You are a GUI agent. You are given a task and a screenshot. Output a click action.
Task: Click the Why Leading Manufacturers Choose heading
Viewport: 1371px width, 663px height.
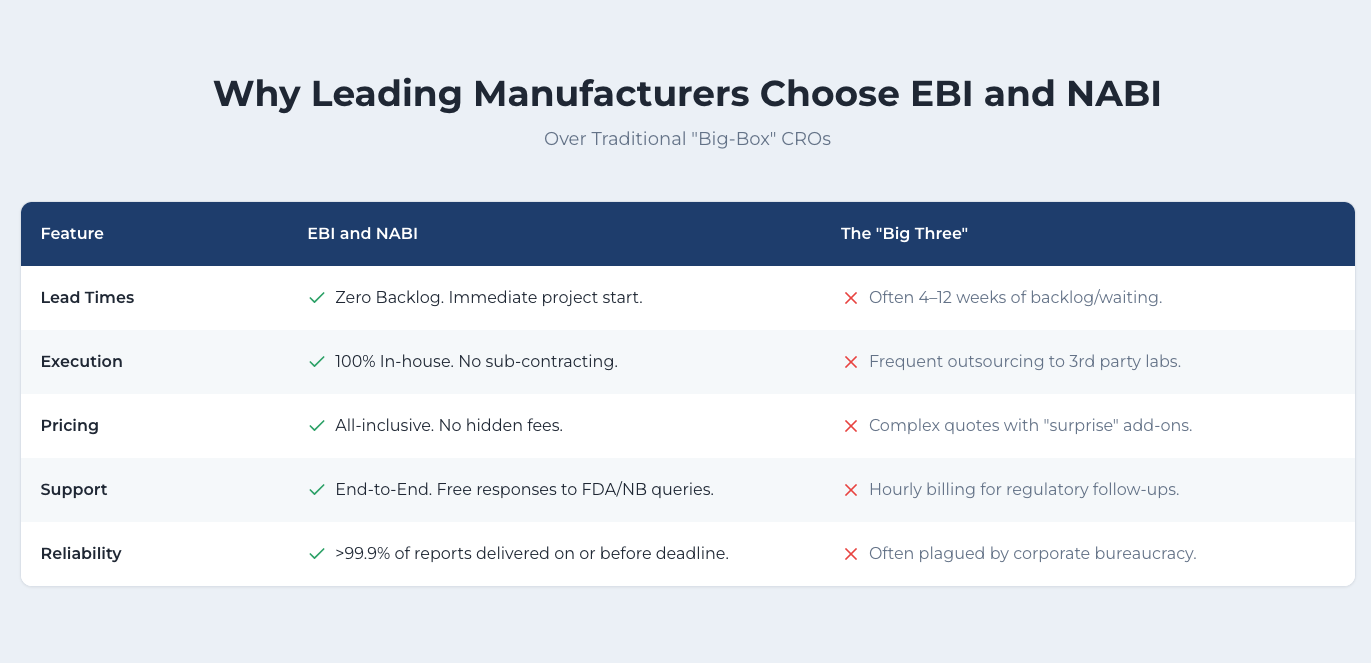[x=686, y=93]
